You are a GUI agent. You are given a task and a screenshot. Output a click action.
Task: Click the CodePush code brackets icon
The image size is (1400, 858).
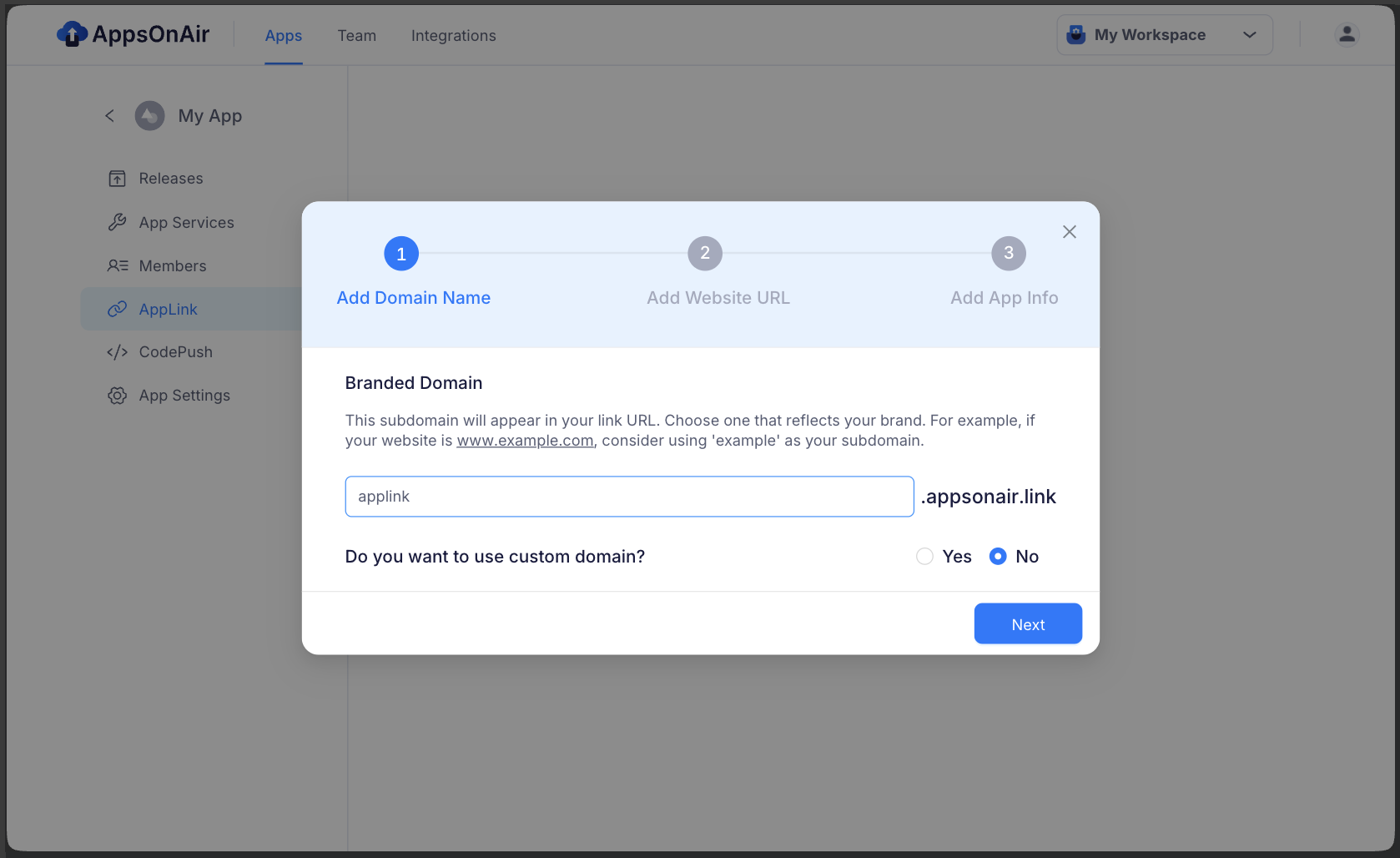pos(118,352)
